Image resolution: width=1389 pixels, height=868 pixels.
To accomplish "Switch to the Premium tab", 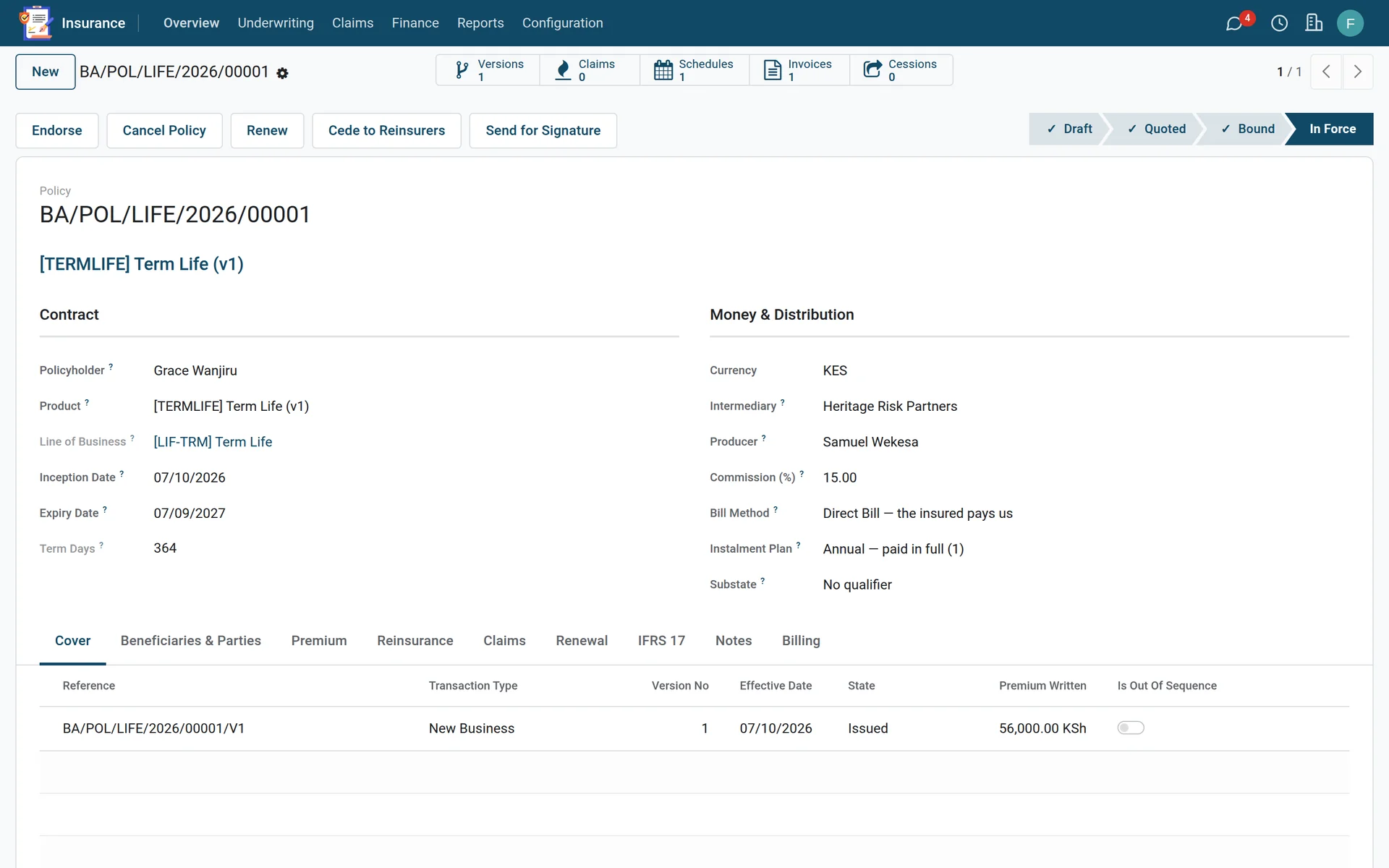I will pos(319,641).
